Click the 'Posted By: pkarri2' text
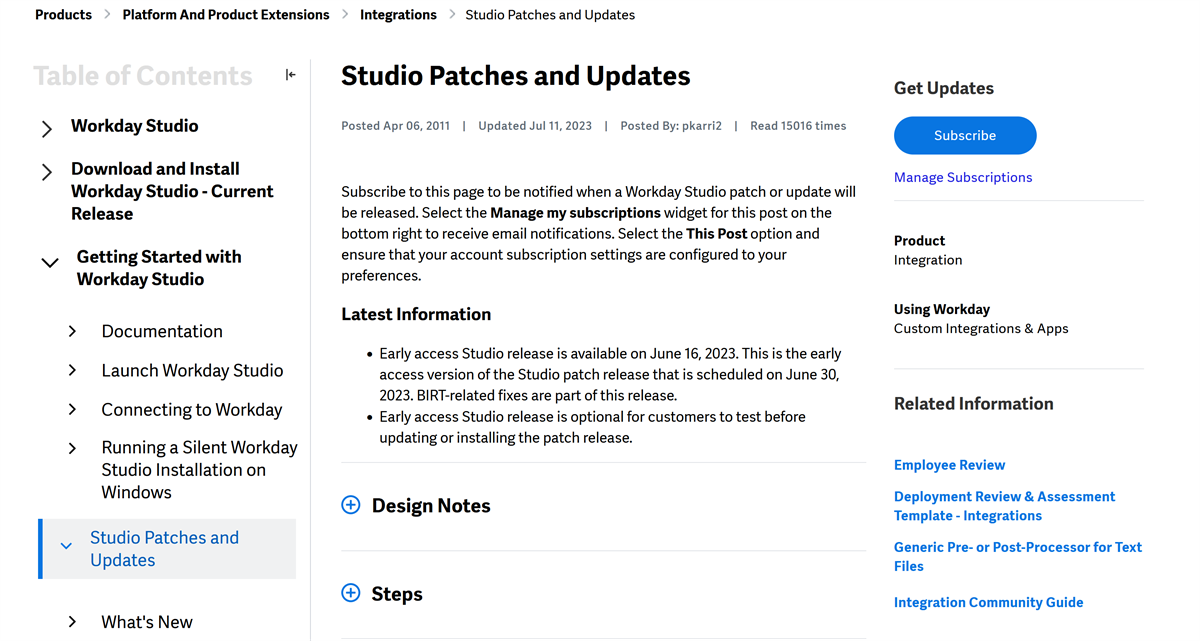 [x=671, y=126]
